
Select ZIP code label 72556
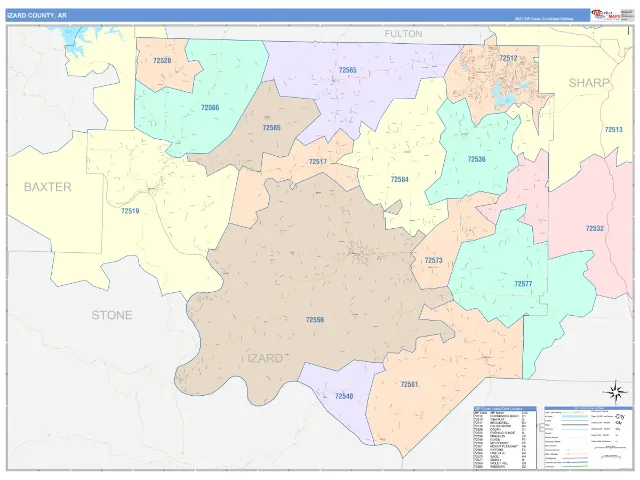315,320
